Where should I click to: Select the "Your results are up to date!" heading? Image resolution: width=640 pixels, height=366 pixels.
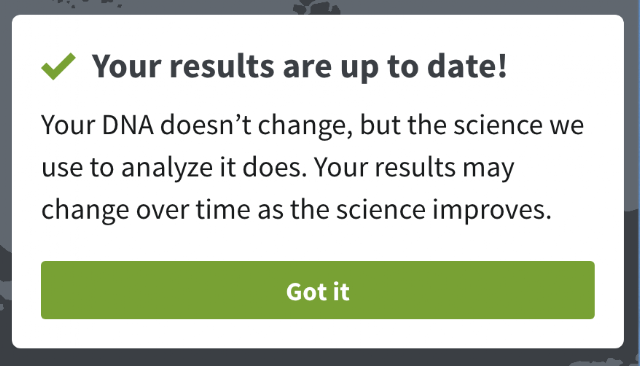pyautogui.click(x=299, y=67)
